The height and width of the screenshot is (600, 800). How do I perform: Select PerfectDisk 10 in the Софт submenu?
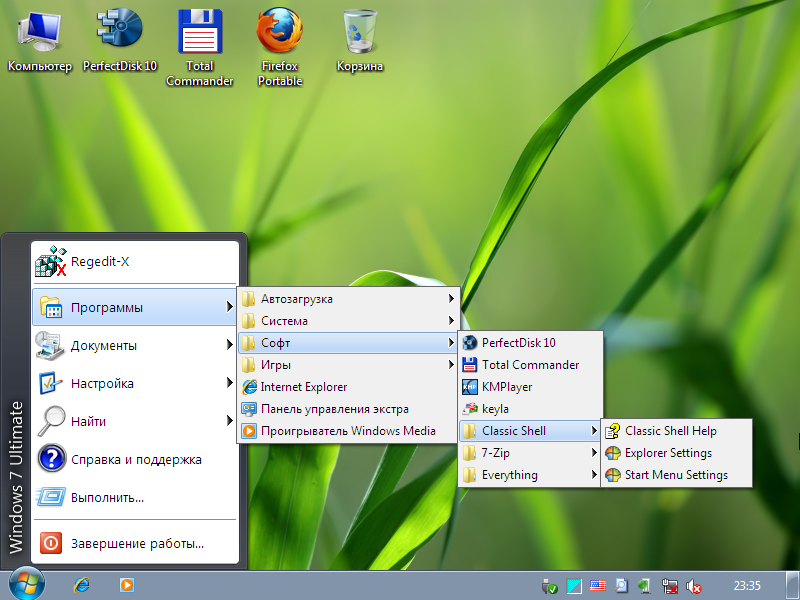click(x=530, y=343)
